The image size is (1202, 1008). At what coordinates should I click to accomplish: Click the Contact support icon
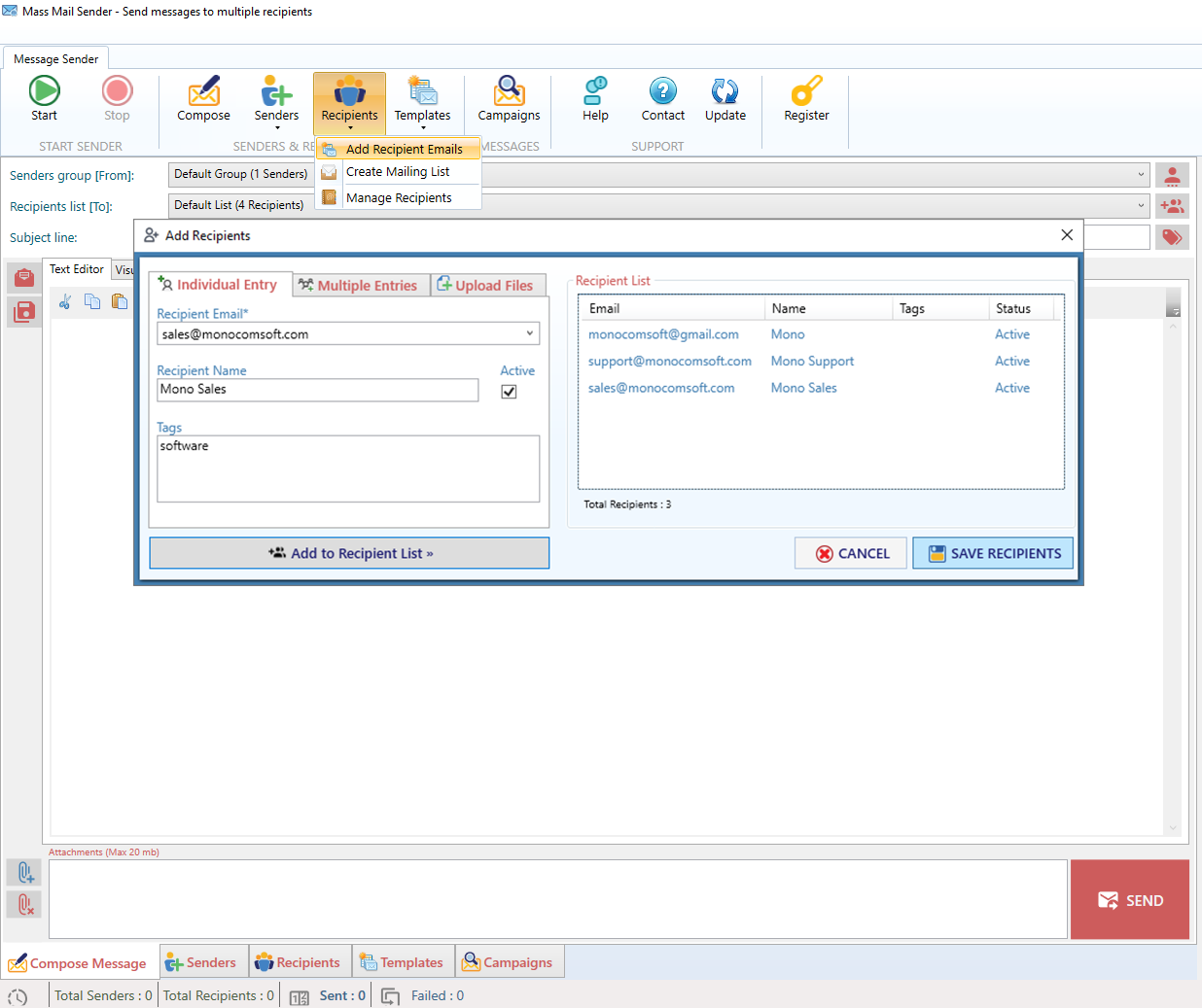[663, 91]
